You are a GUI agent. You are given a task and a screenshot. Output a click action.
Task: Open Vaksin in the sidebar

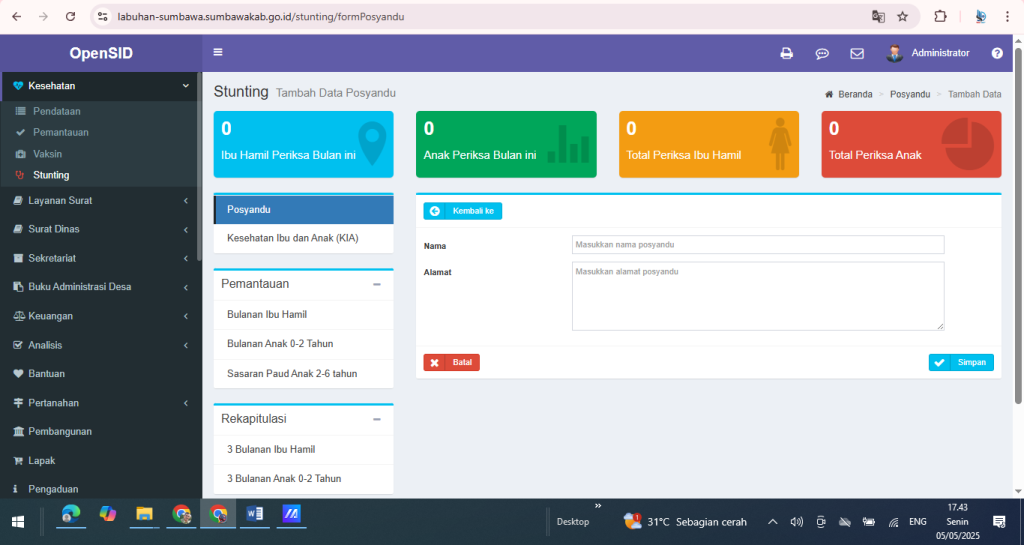(47, 154)
